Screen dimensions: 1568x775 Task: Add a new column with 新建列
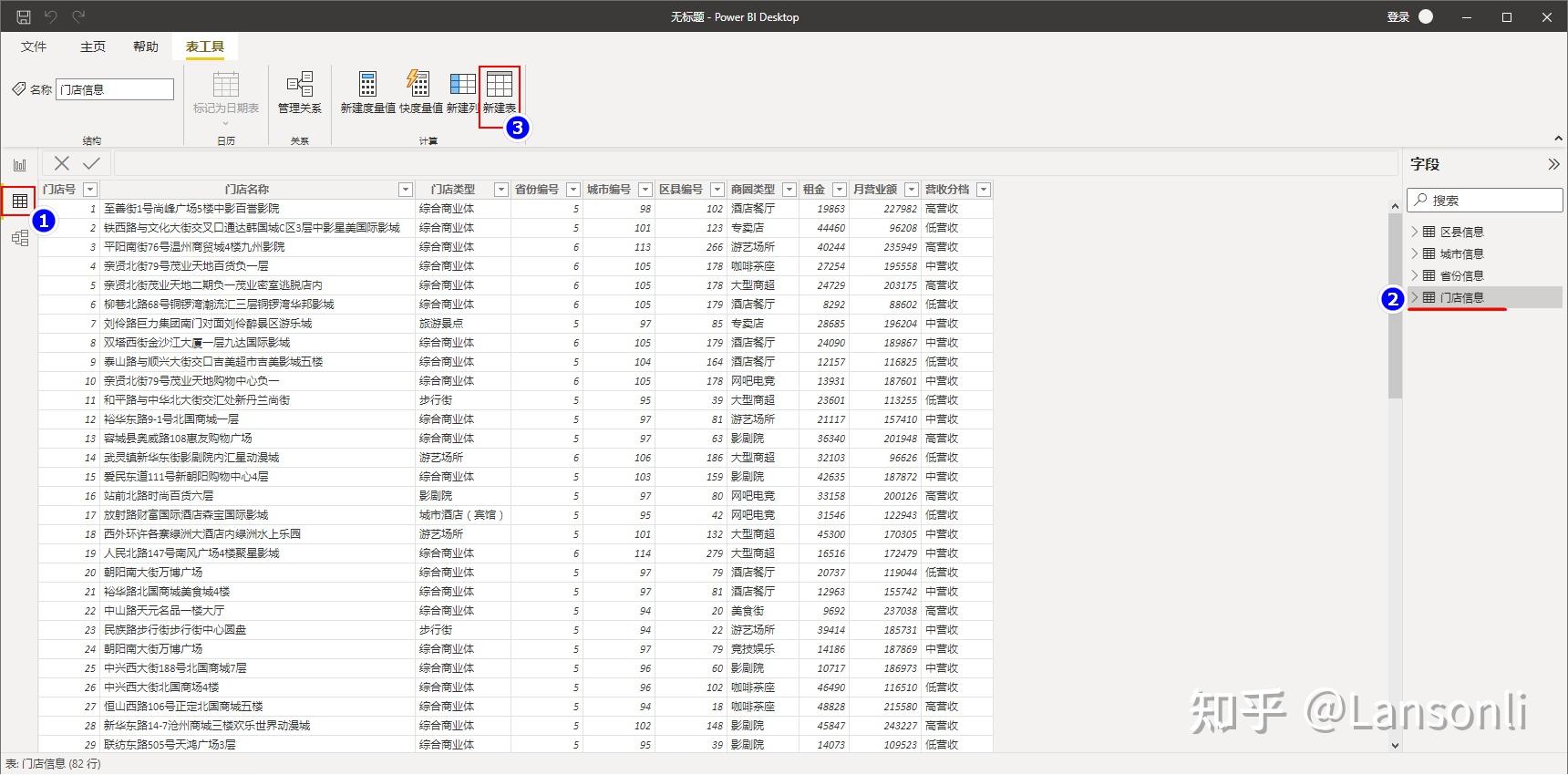click(462, 92)
